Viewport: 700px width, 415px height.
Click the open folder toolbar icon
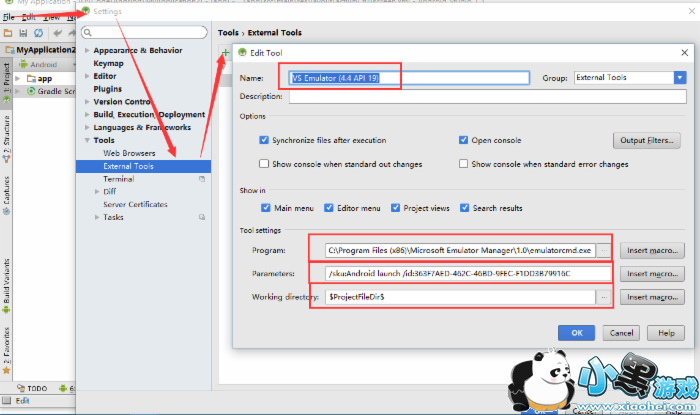coord(8,33)
